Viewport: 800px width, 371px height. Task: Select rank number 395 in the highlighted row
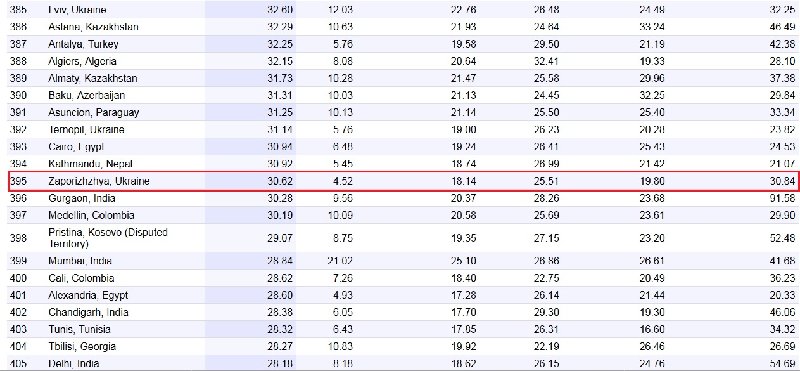coord(18,181)
